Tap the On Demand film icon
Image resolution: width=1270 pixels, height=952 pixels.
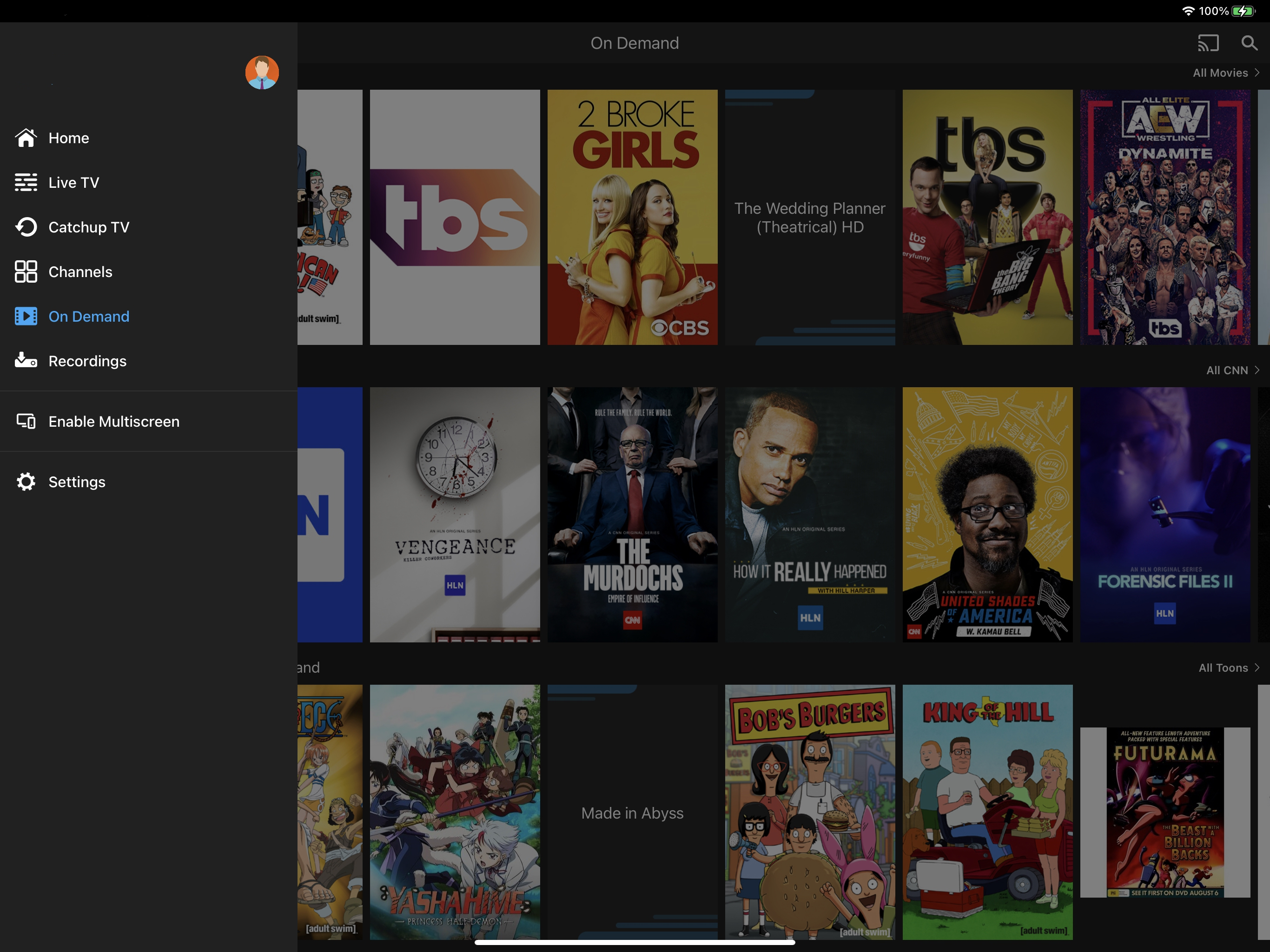tap(26, 317)
